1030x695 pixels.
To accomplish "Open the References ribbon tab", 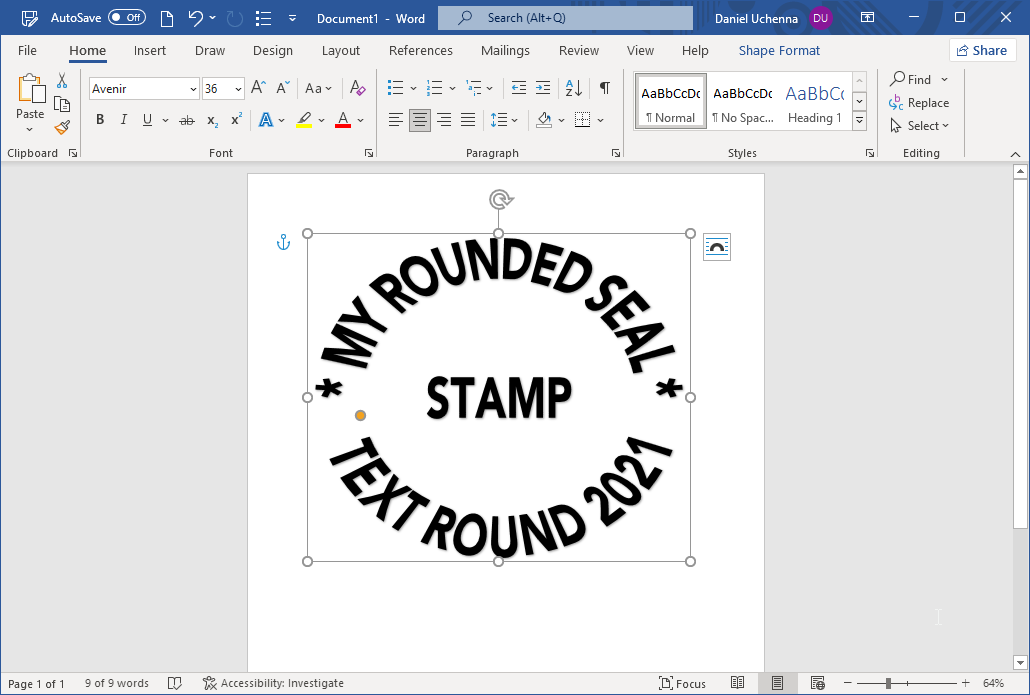I will point(420,50).
